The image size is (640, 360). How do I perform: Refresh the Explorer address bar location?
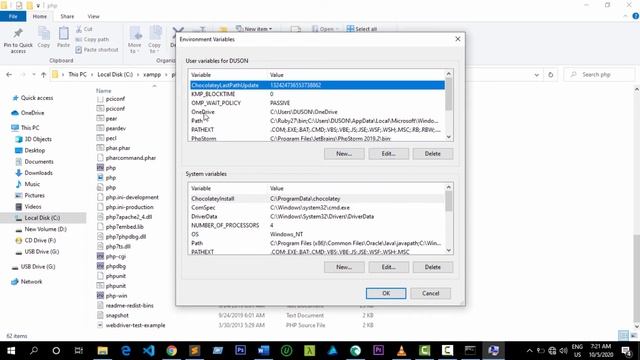tap(551, 75)
